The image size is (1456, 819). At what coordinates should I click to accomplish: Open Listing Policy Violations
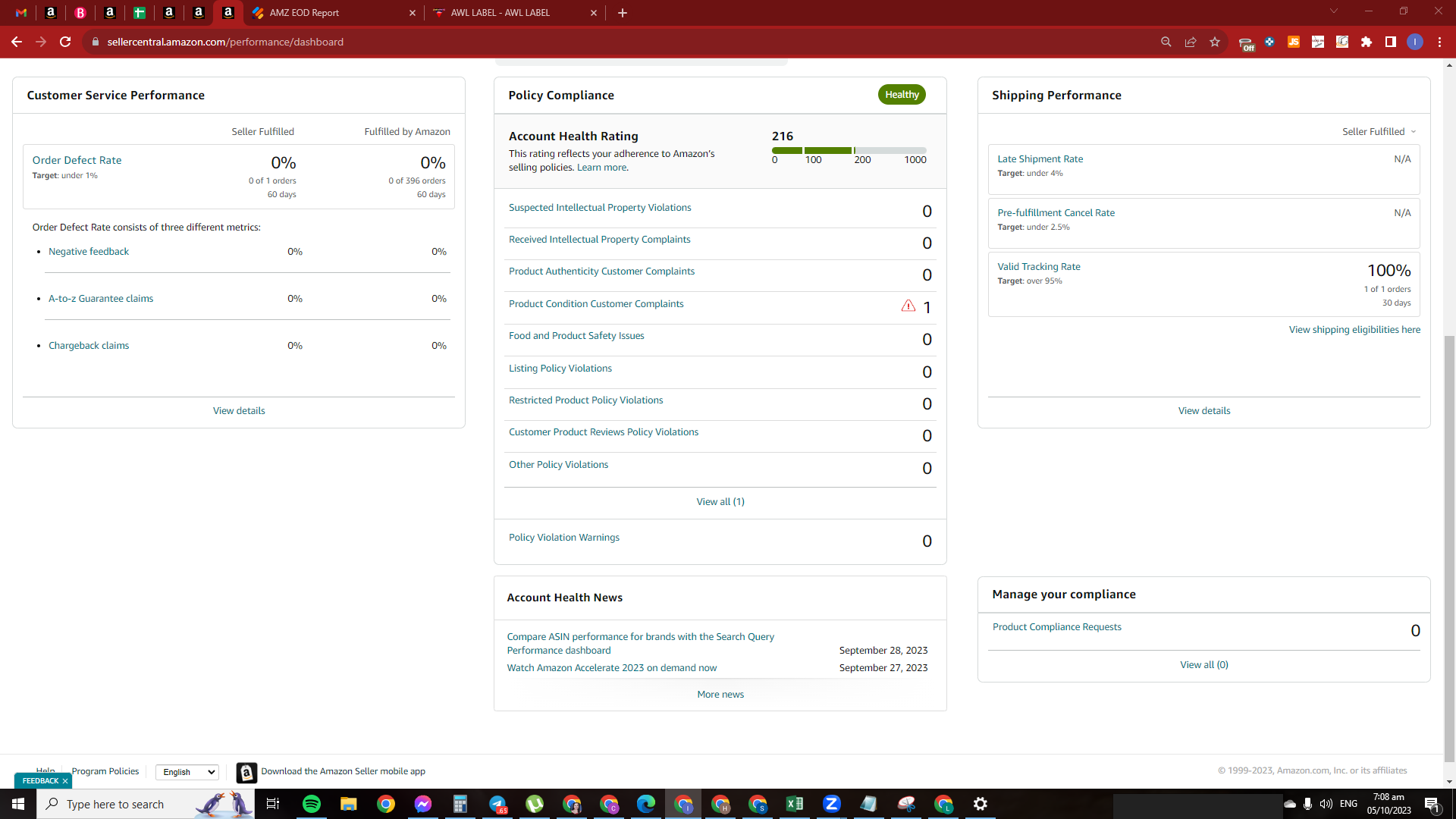[560, 369]
